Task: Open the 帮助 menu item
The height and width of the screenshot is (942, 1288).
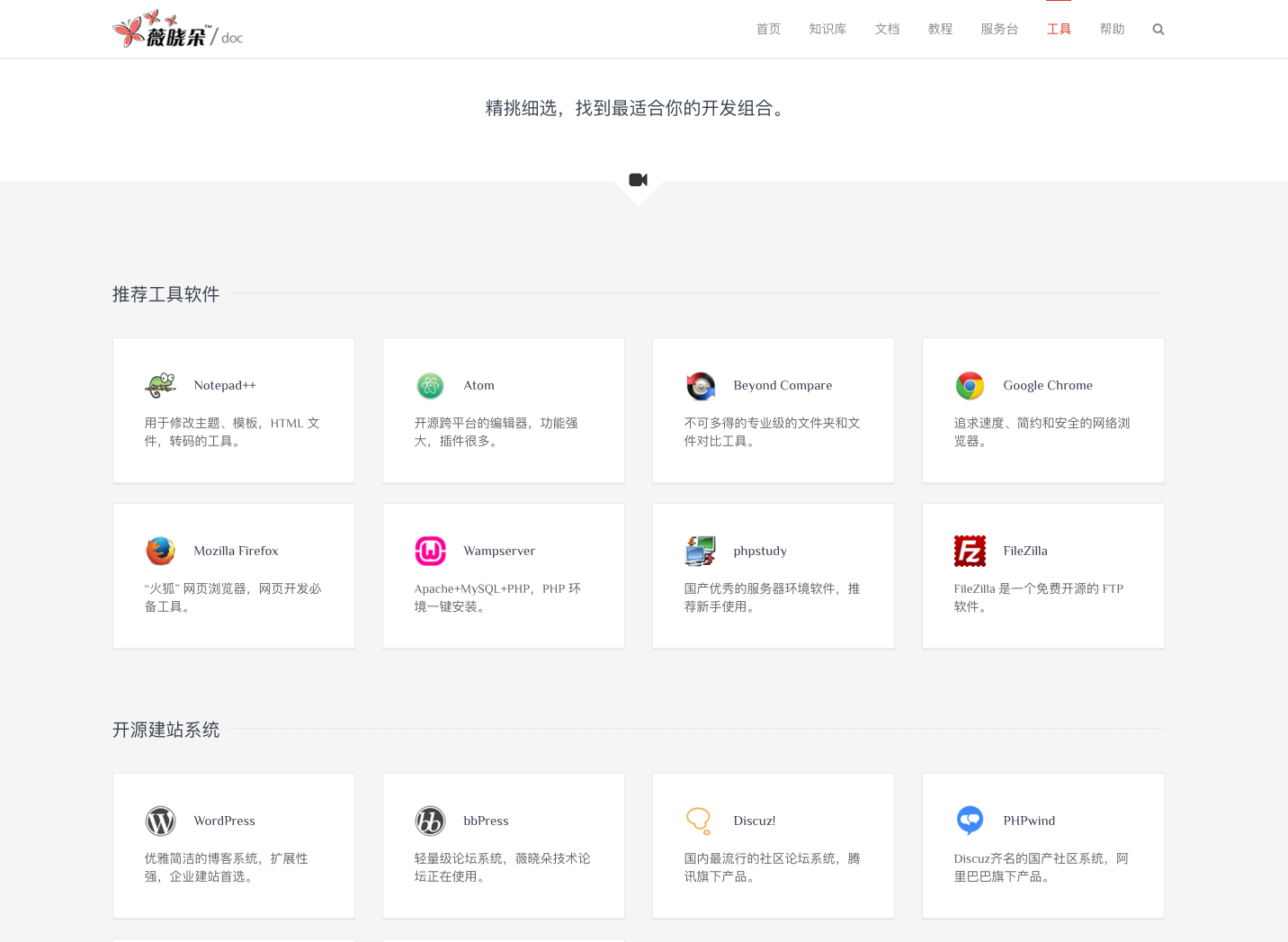Action: [1113, 29]
